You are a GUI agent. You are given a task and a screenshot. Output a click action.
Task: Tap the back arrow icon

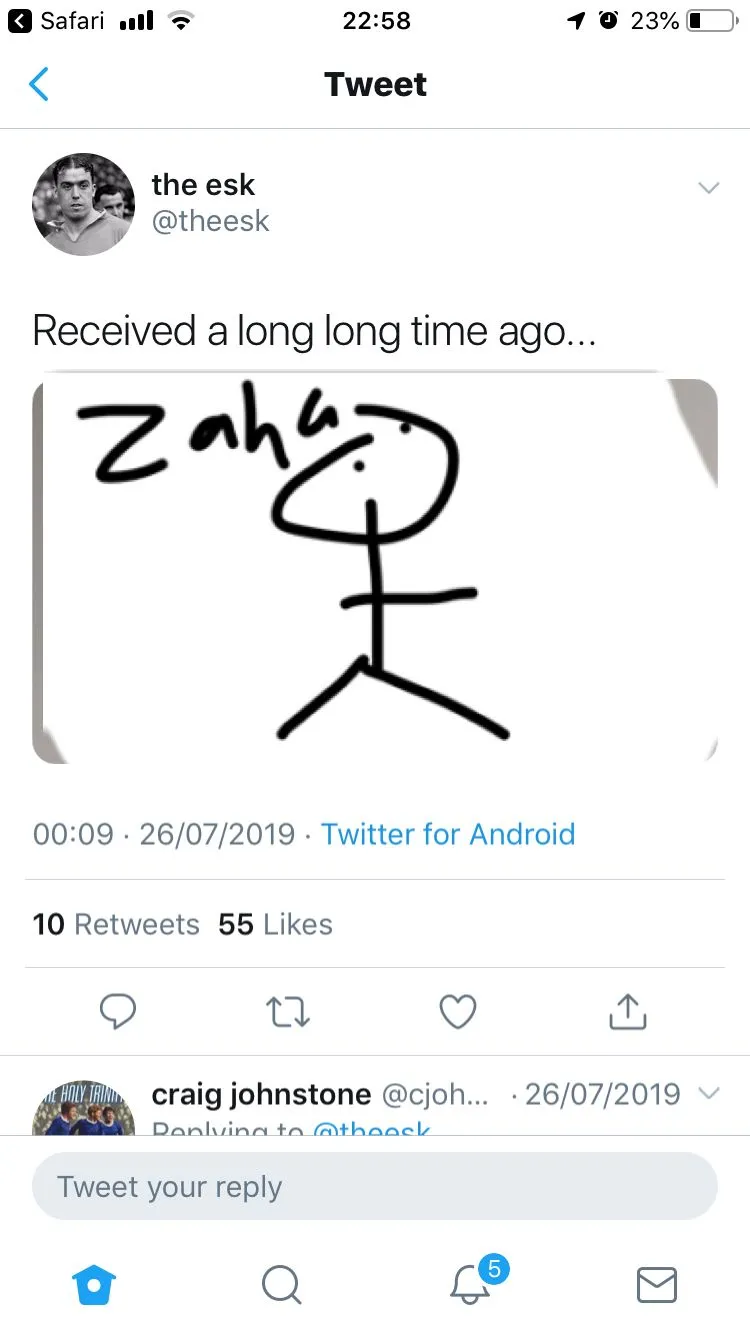(39, 85)
